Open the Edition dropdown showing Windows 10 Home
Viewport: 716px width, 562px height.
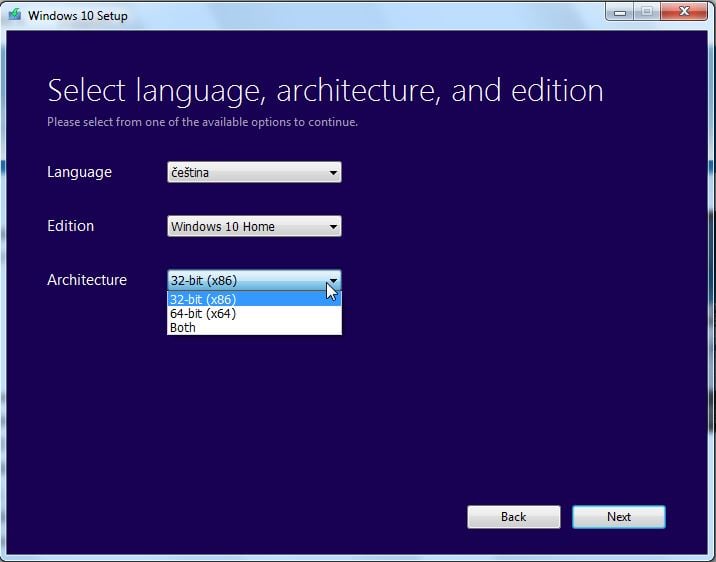254,226
